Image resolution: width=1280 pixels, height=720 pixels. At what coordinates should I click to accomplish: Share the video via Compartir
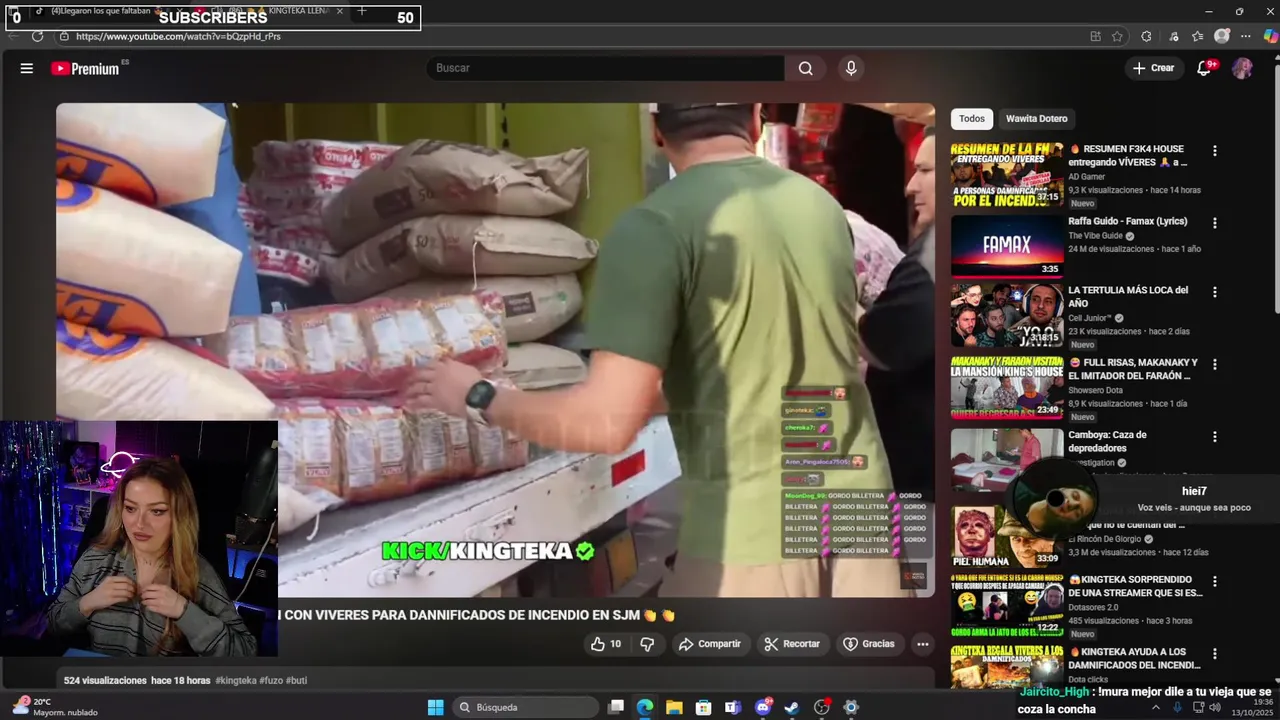(709, 644)
